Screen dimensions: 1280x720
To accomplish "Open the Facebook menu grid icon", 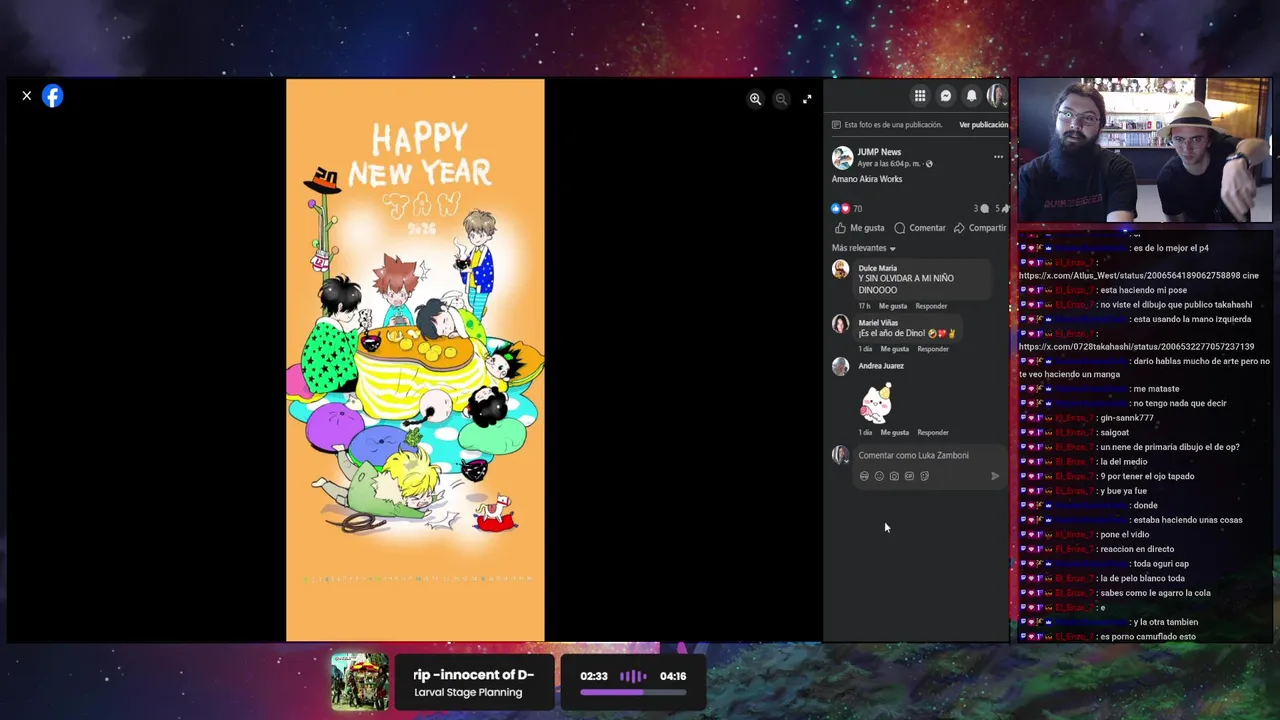I will pos(920,96).
